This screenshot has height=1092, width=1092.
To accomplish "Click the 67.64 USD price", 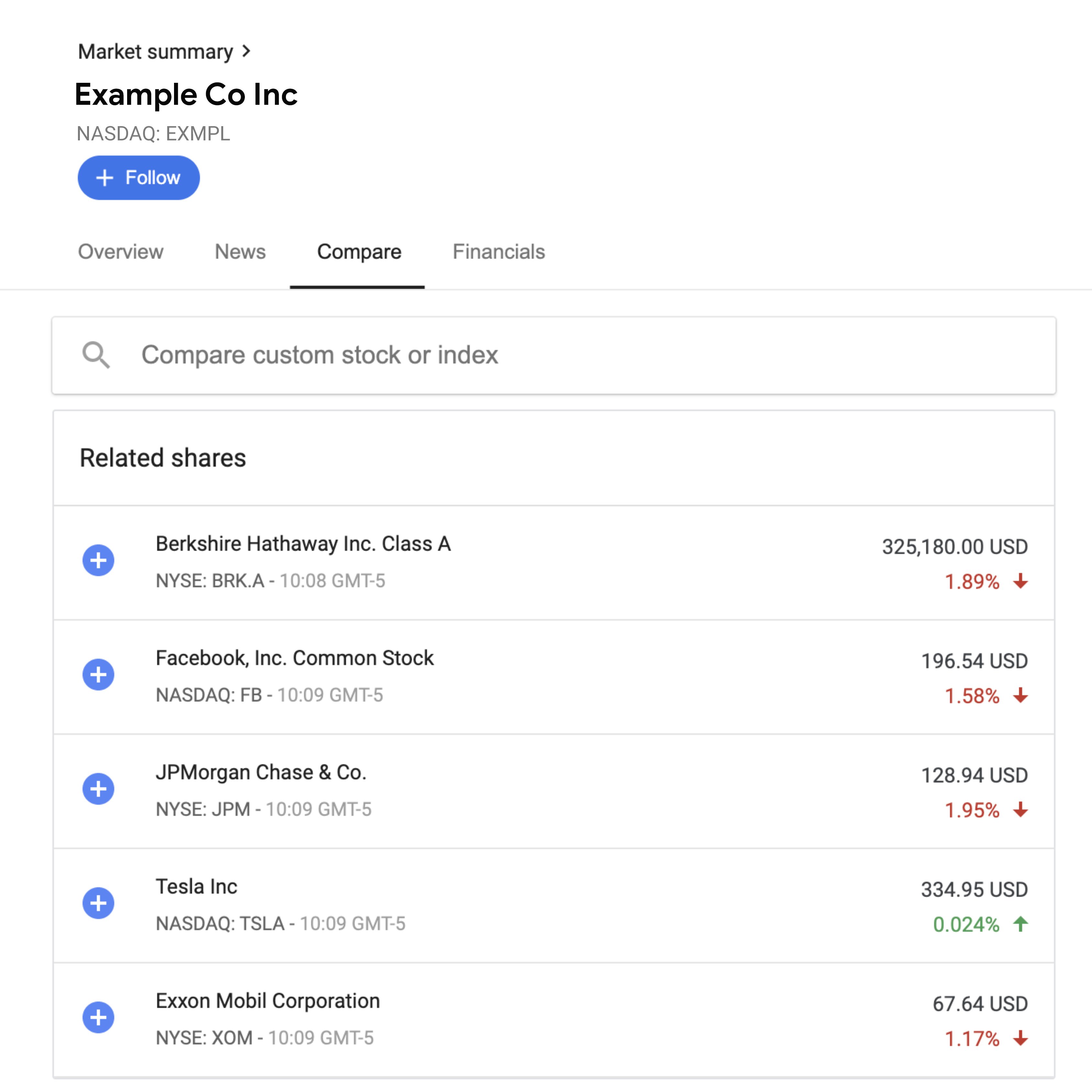I will [980, 1003].
